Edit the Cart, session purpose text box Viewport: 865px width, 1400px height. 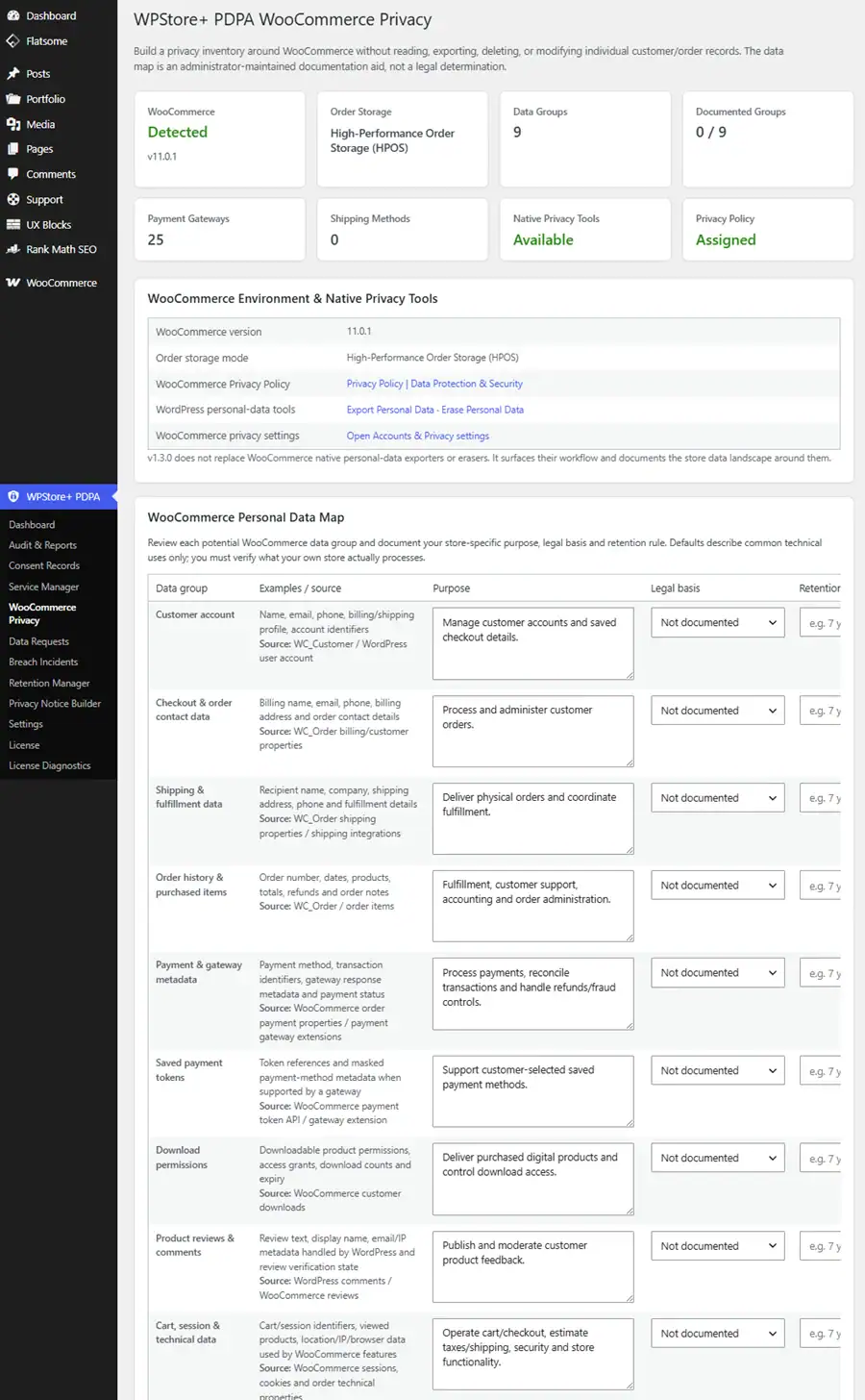[533, 1354]
